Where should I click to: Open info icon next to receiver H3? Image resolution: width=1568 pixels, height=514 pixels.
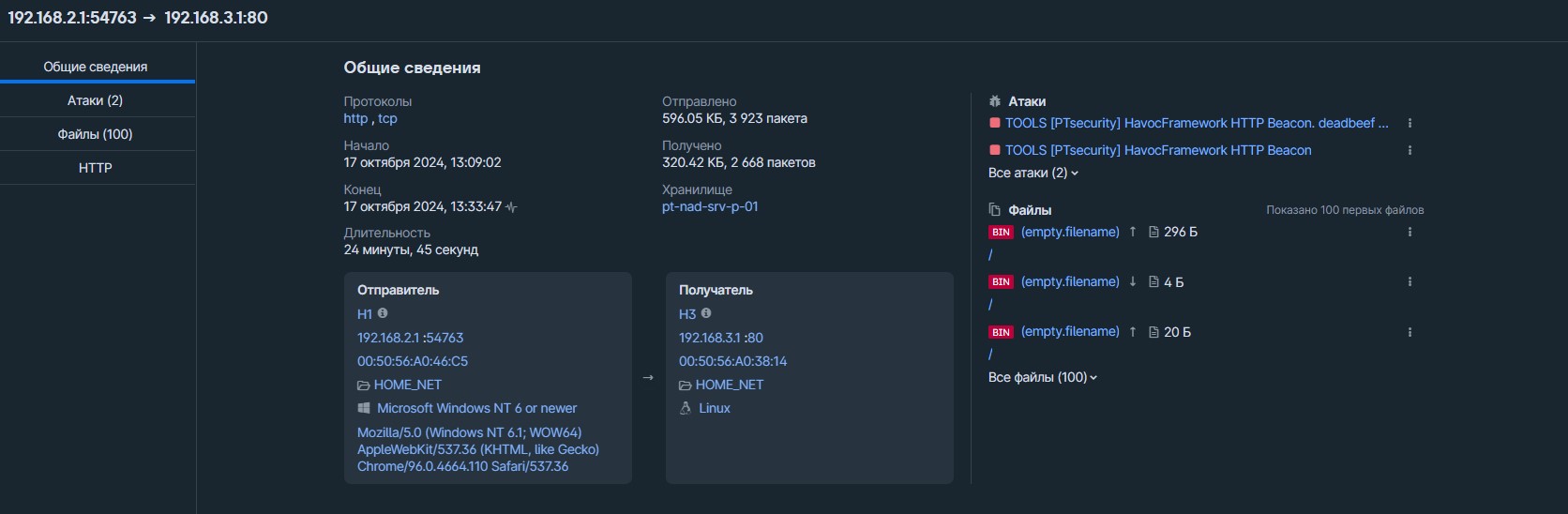(706, 313)
